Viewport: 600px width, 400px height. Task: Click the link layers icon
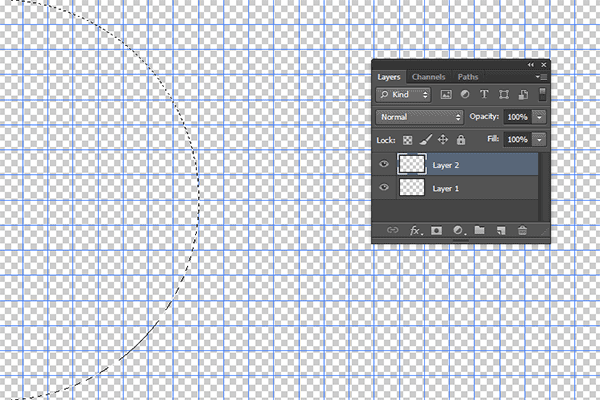point(392,230)
